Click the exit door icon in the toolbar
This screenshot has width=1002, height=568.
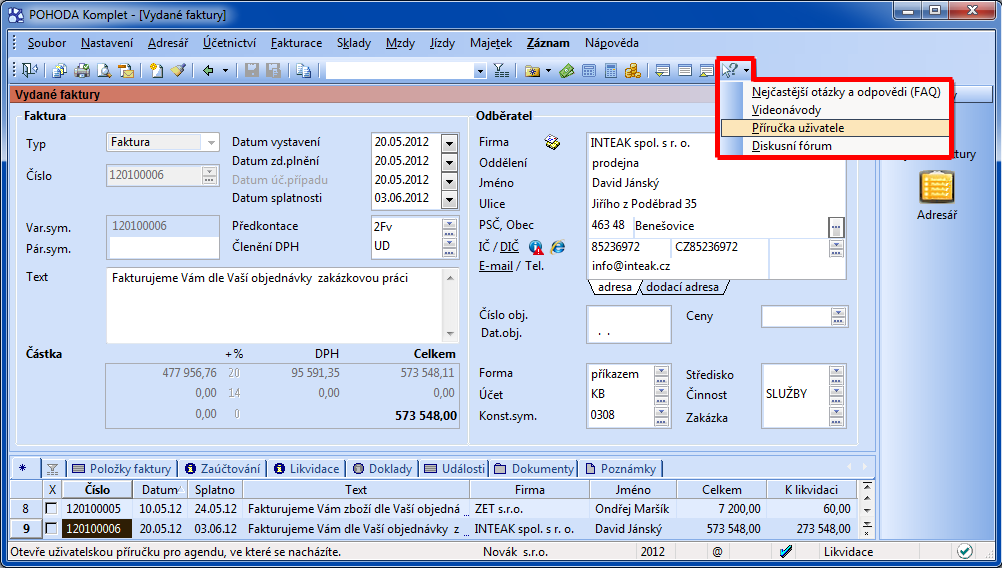coord(30,70)
